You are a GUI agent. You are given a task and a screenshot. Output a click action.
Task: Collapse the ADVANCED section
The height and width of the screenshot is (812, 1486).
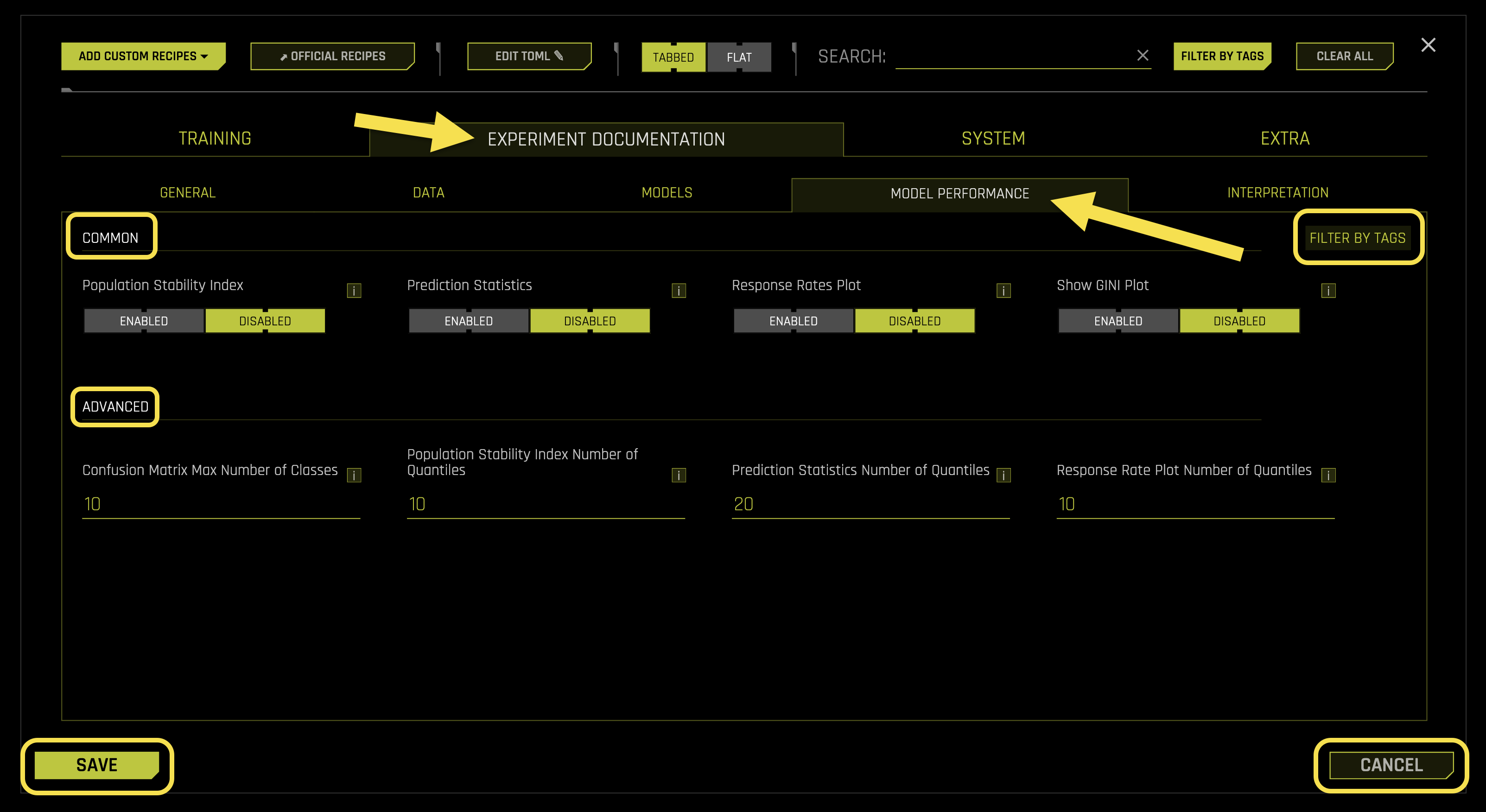click(114, 406)
